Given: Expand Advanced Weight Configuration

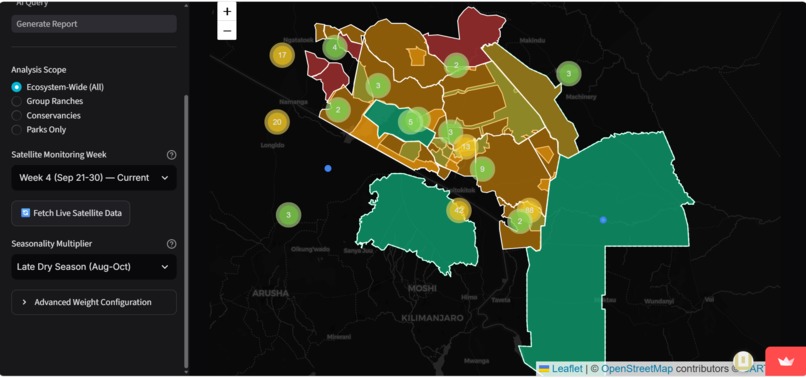Looking at the screenshot, I should tap(94, 302).
